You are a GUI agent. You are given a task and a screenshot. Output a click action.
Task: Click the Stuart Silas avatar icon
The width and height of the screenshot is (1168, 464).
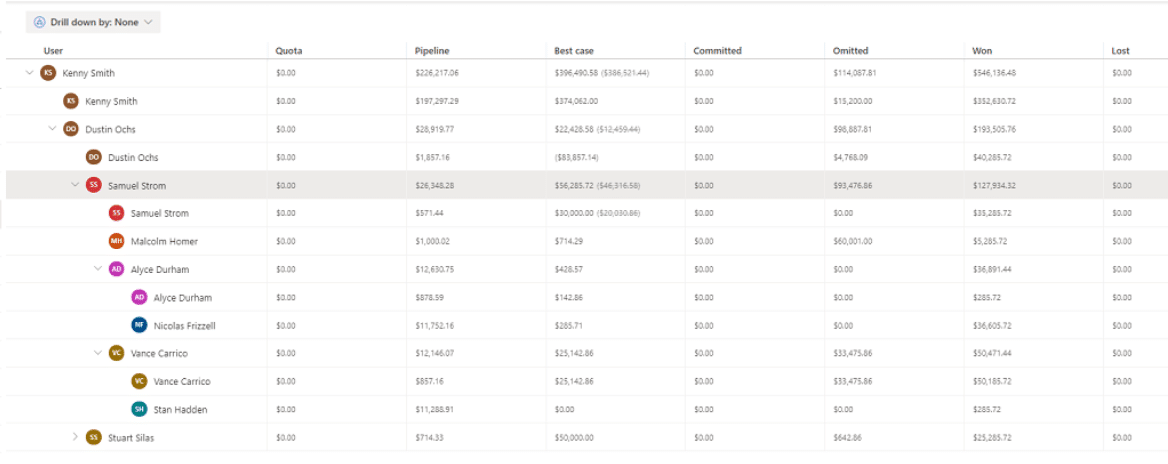click(x=93, y=437)
